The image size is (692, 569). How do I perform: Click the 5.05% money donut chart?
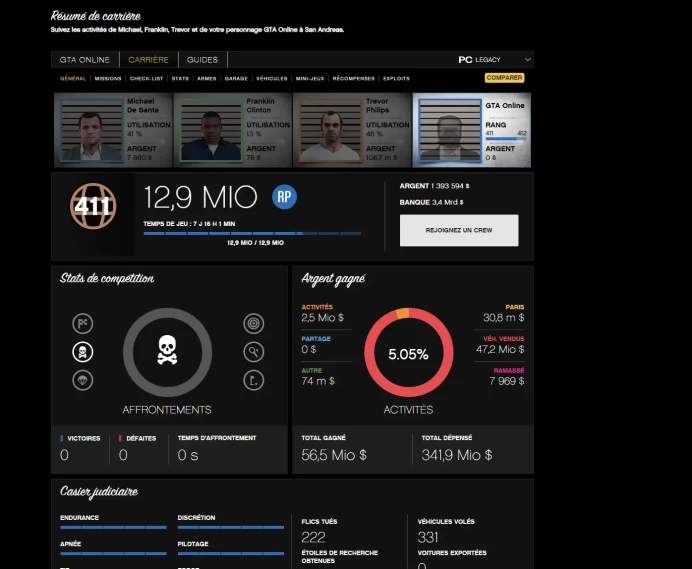pos(409,353)
